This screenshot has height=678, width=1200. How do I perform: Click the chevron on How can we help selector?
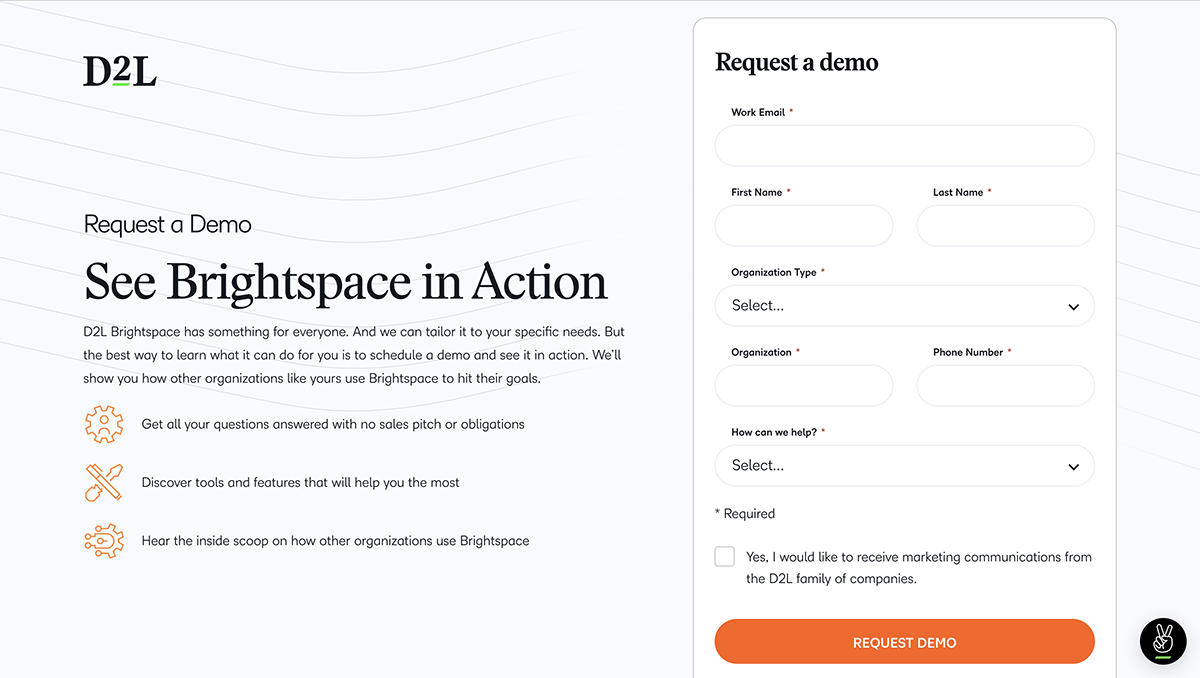click(1073, 466)
